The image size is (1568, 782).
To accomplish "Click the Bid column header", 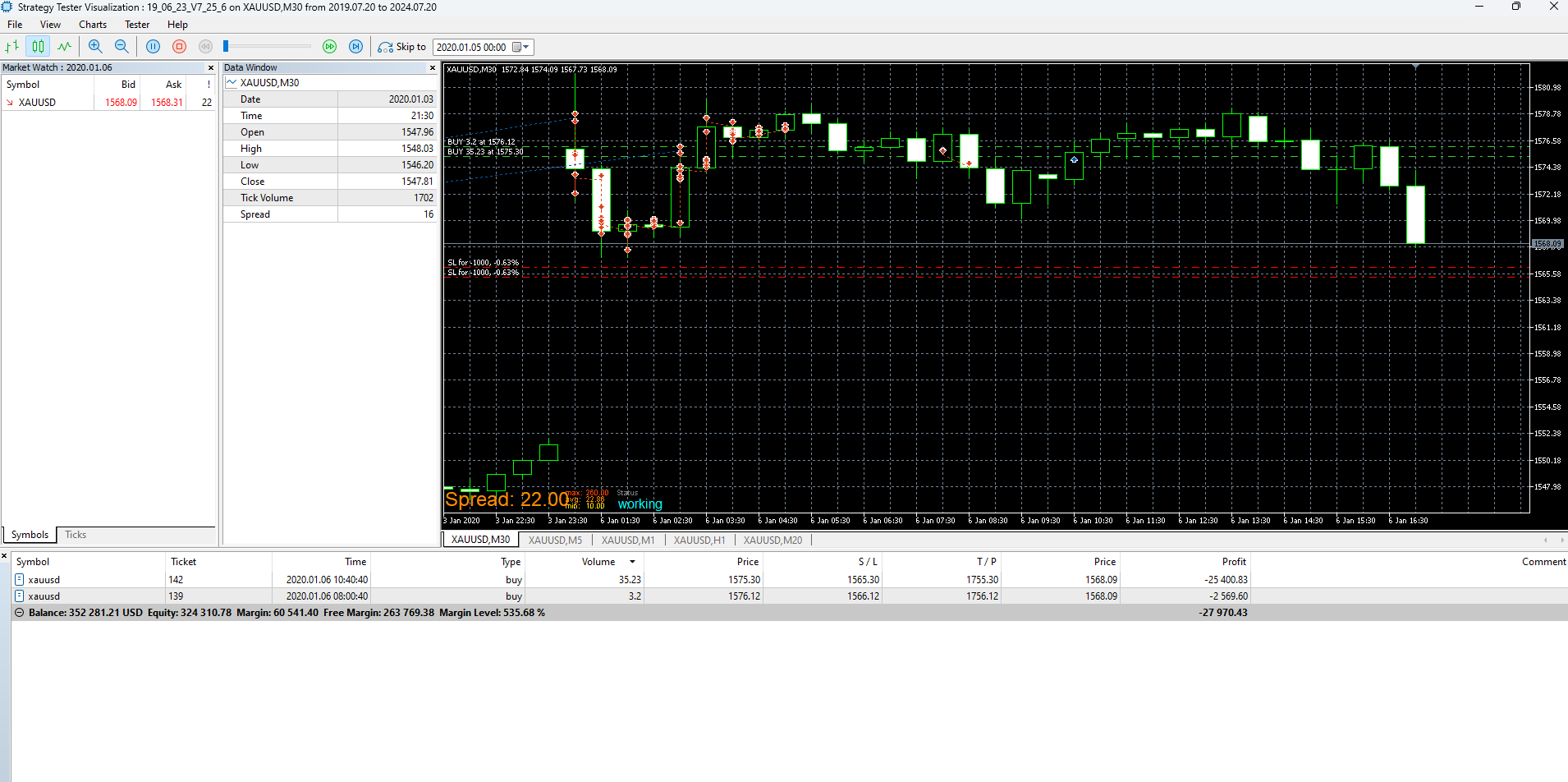I will pos(128,85).
